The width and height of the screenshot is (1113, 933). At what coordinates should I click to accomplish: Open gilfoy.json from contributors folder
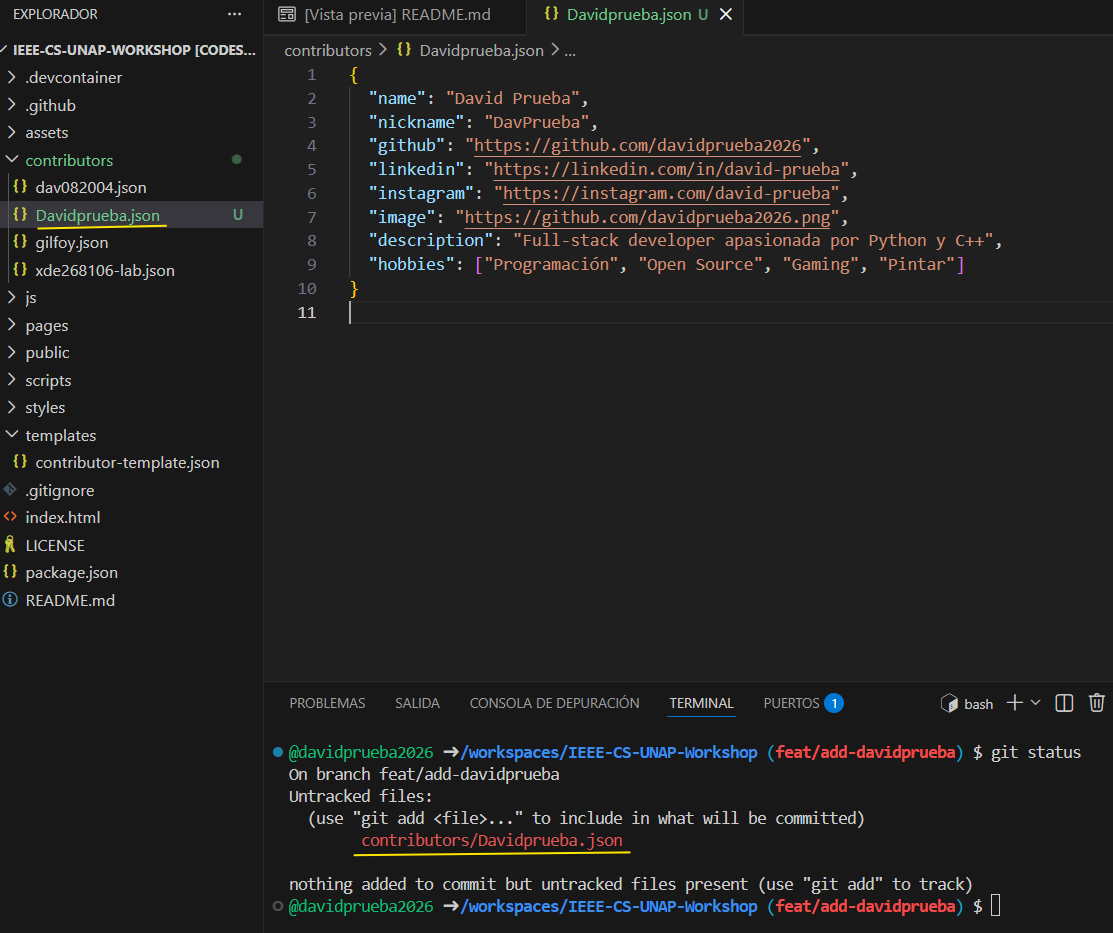click(72, 243)
